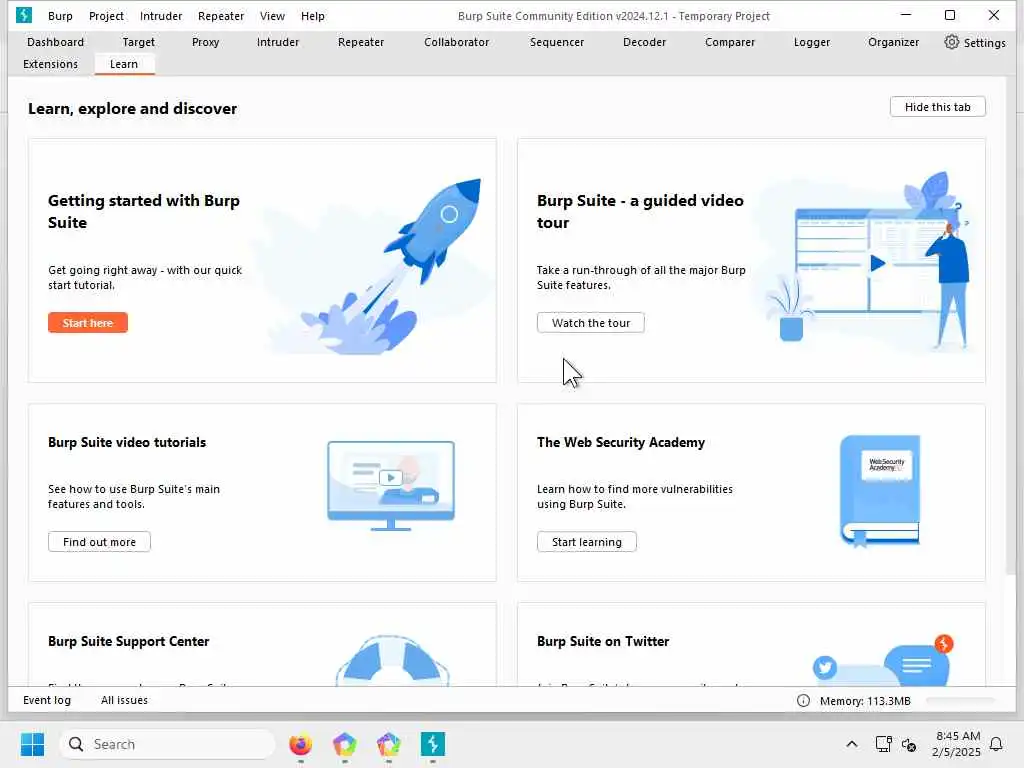1024x768 pixels.
Task: Click the network status tray icon
Action: pos(884,744)
